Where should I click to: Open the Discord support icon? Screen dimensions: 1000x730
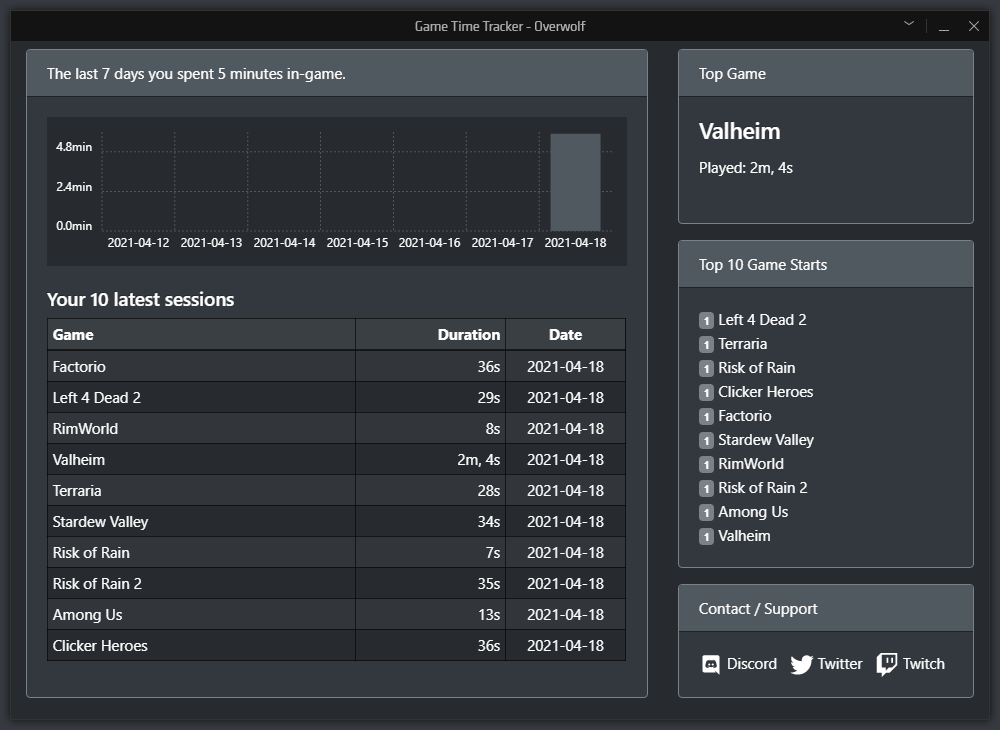710,664
